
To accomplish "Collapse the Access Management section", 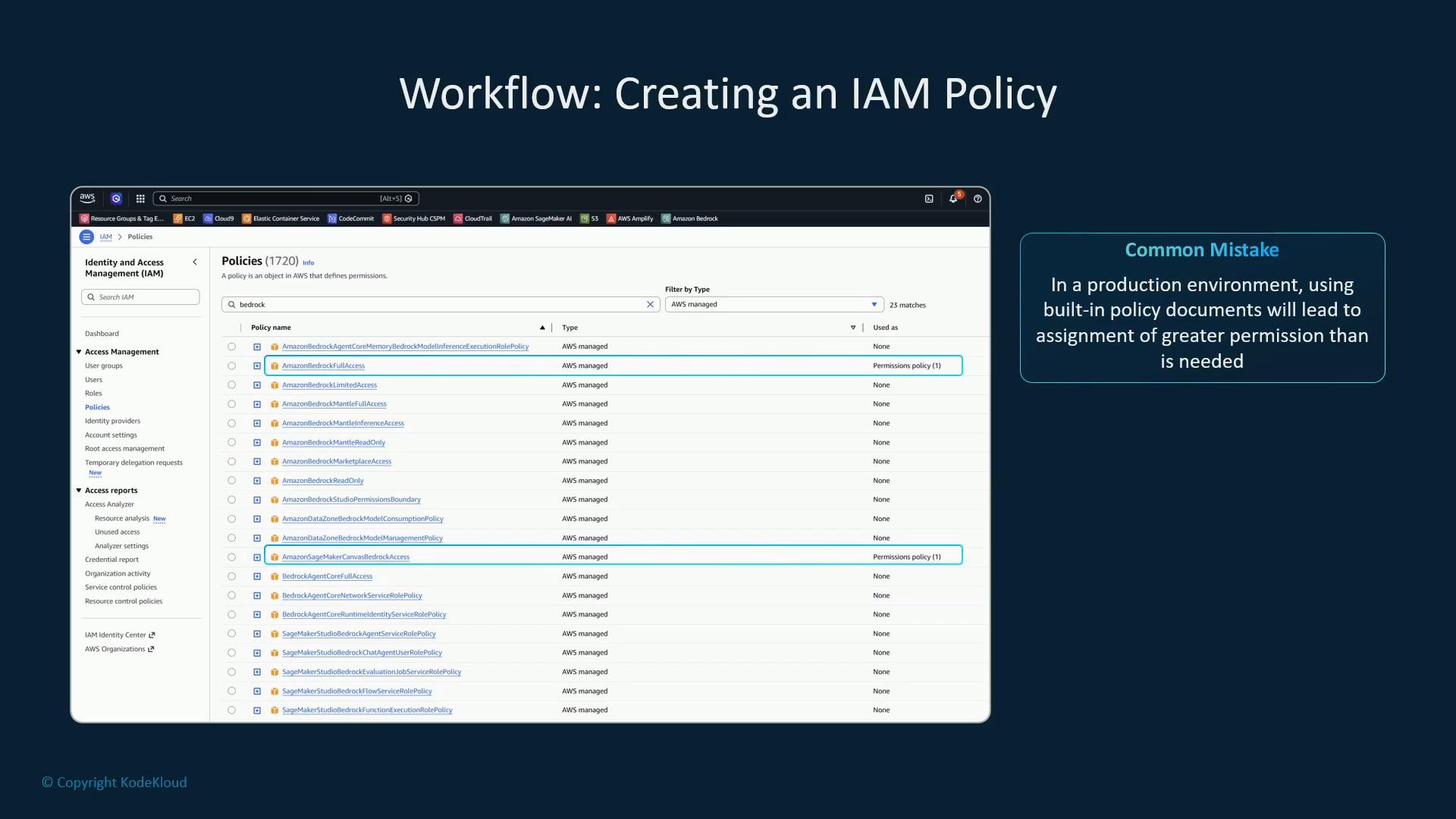I will [79, 352].
